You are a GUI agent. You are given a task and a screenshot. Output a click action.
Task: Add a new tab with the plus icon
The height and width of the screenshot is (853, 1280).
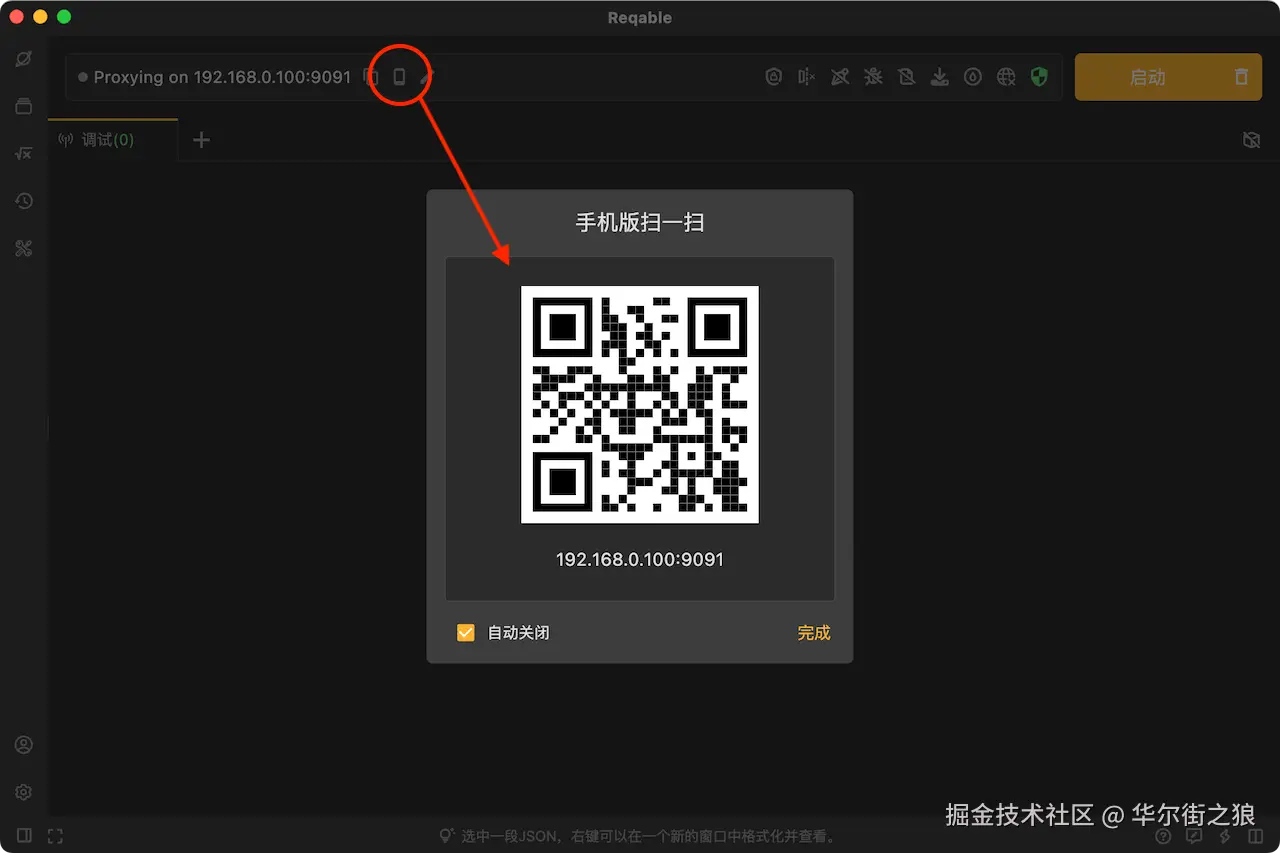(x=201, y=140)
